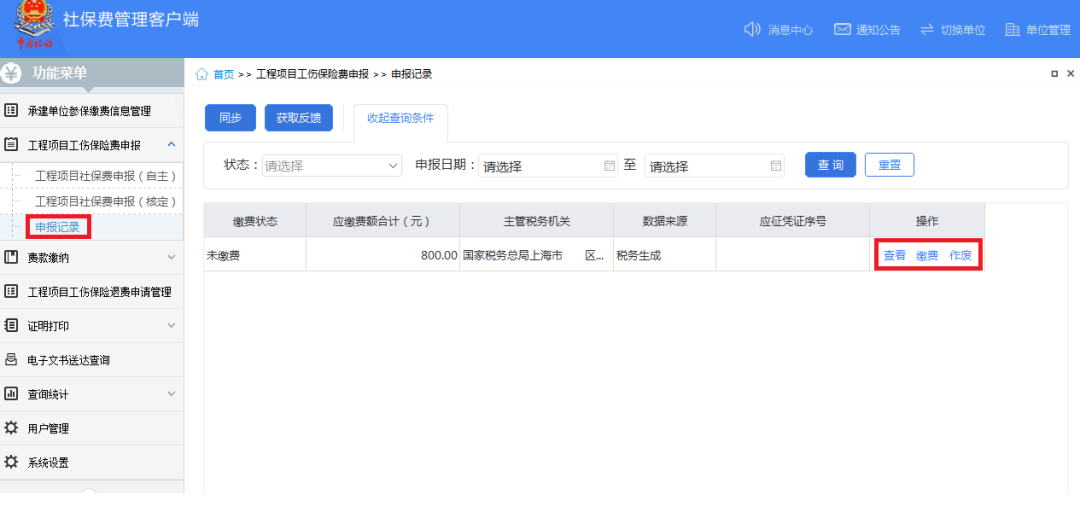Click 作废 link in the operation column
The height and width of the screenshot is (524, 1080).
pos(960,256)
